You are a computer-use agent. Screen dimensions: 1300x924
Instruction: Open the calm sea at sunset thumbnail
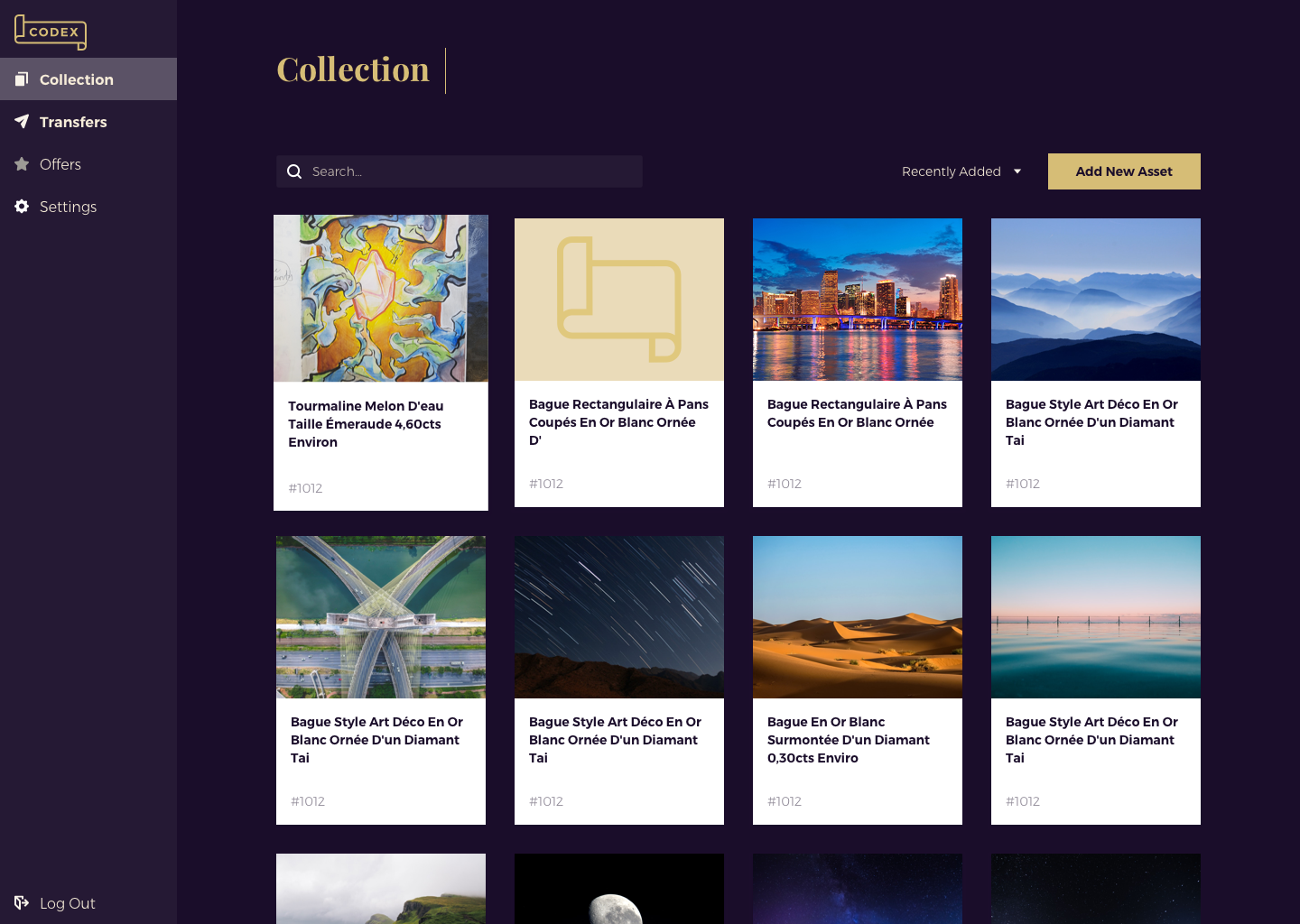pos(1096,617)
